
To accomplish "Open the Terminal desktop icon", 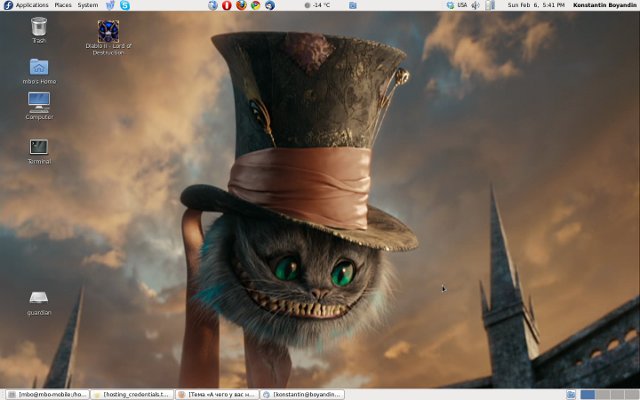I will point(39,148).
